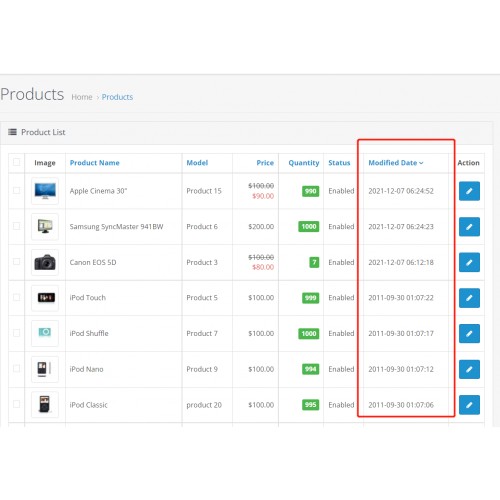Click the iPod Nano product name
500x500 pixels.
(86, 369)
